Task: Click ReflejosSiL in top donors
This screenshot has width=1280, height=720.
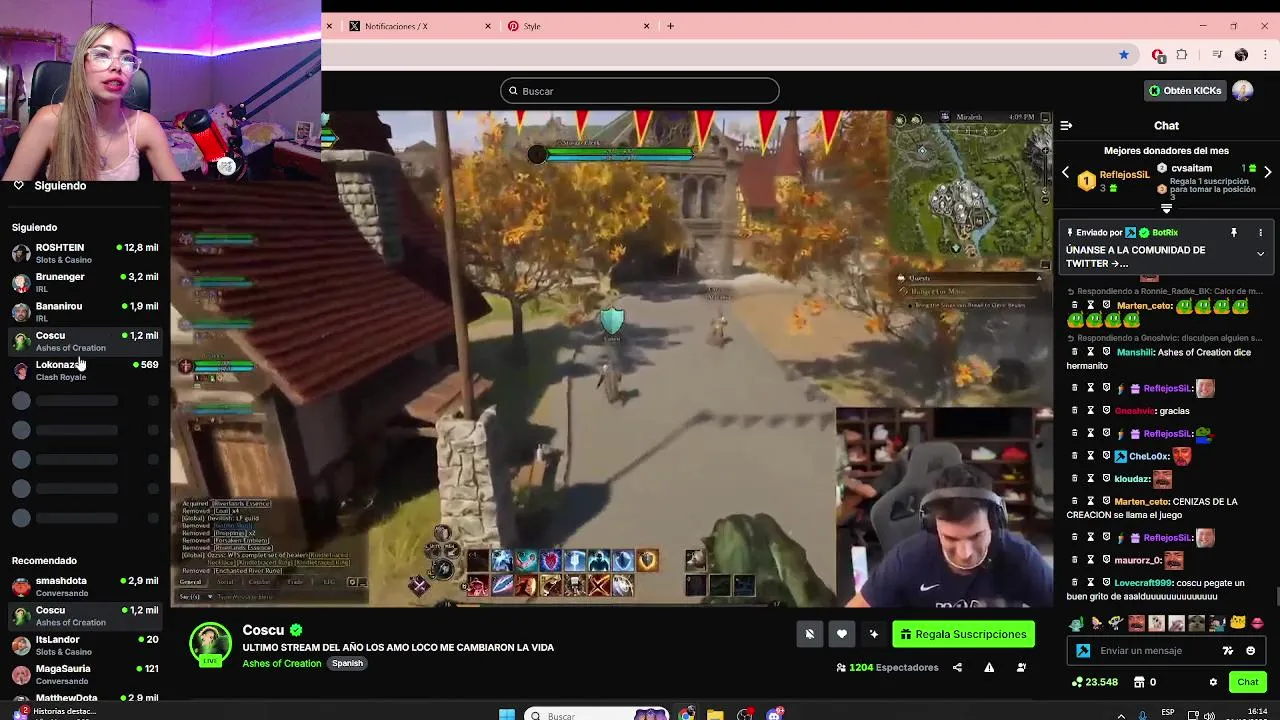Action: (x=1124, y=175)
